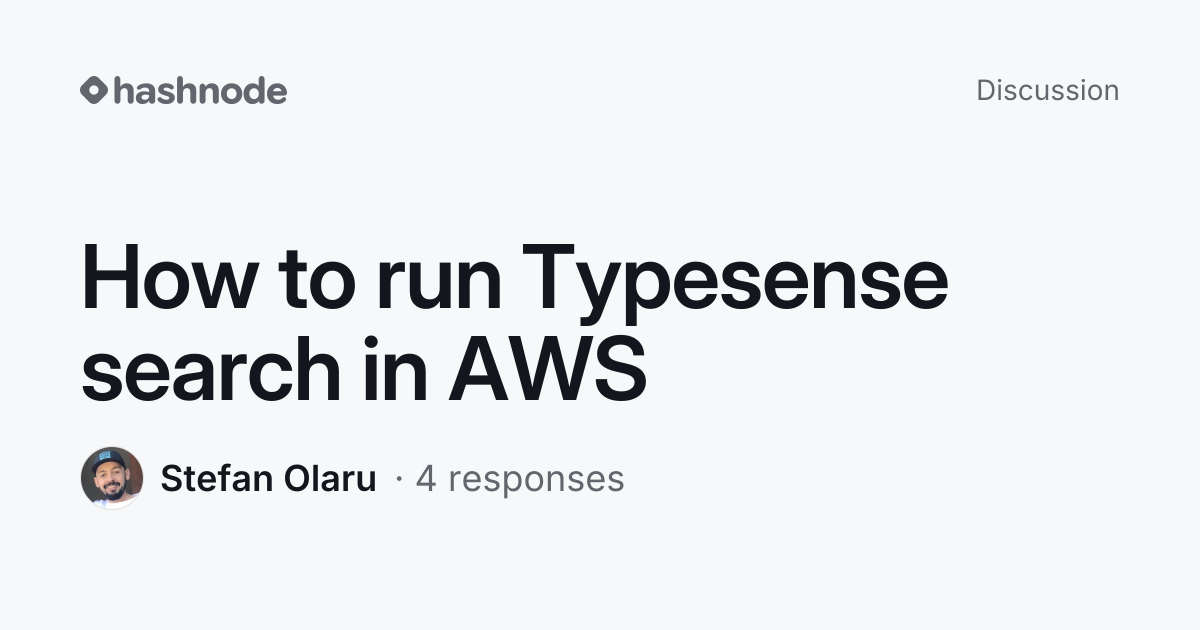Viewport: 1200px width, 630px height.
Task: Open Stefan Olaru's avatar photo
Action: point(112,478)
